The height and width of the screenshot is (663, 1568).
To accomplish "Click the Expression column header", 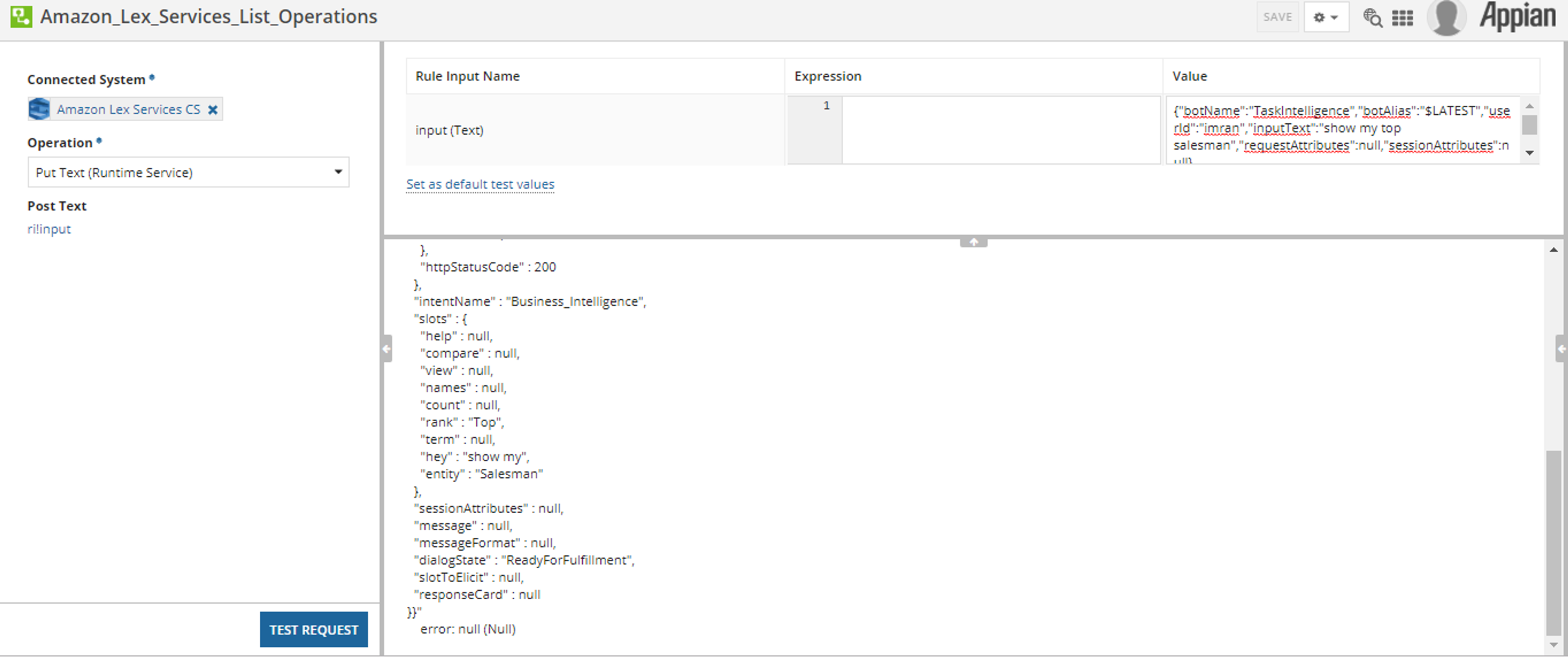I will (828, 76).
